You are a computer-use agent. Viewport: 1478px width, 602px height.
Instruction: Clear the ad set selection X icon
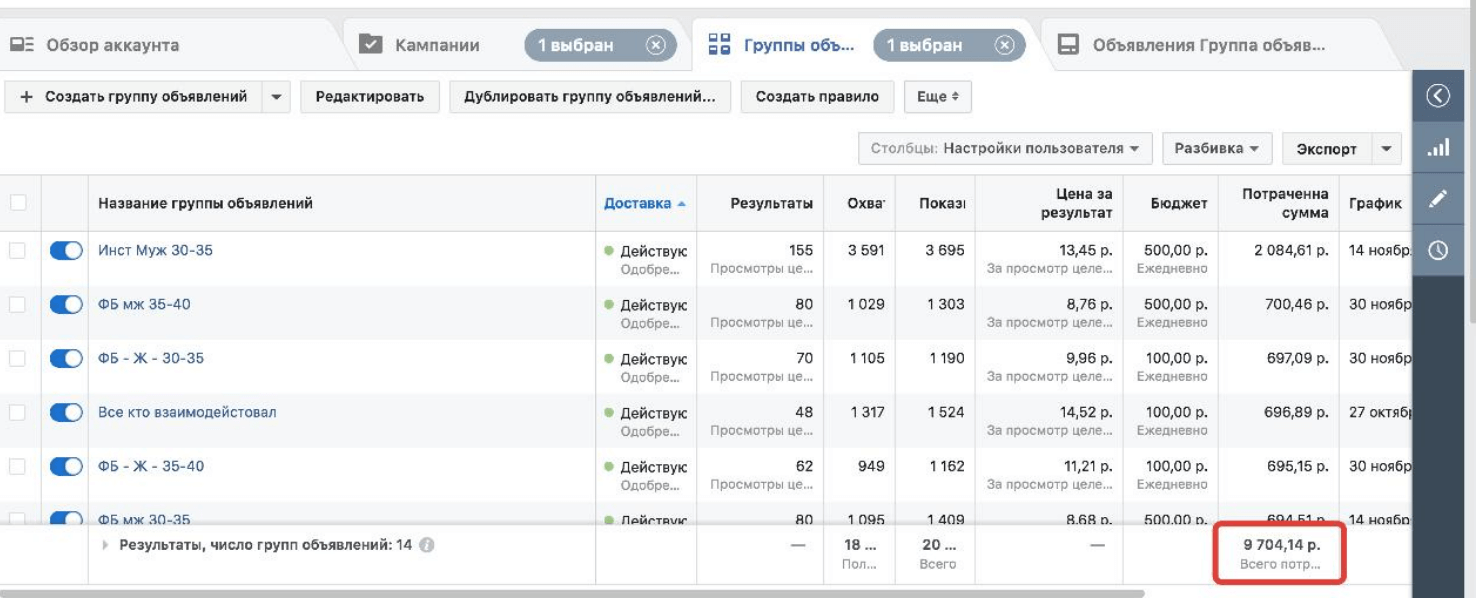click(x=1005, y=45)
